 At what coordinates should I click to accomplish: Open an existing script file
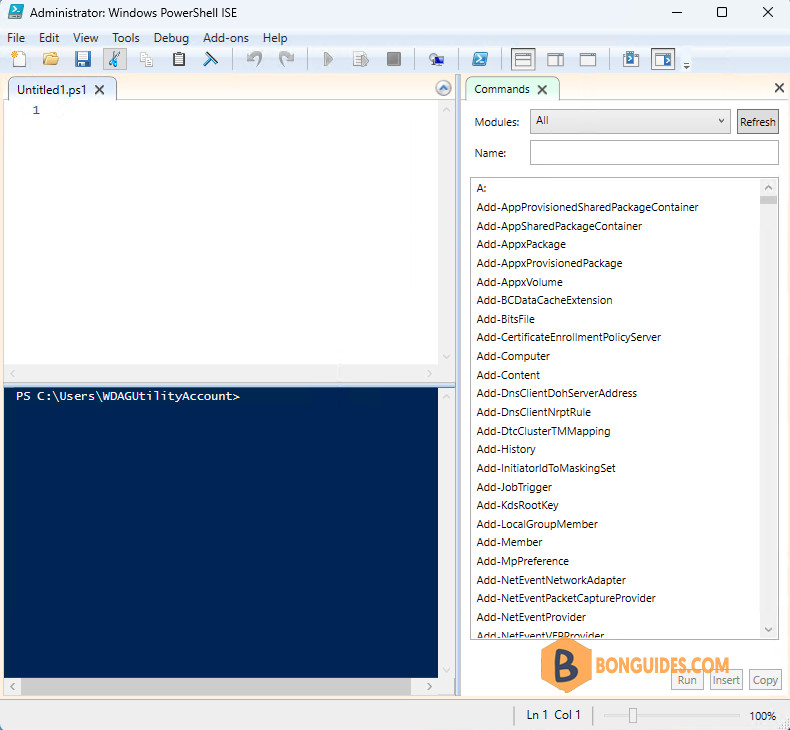coord(50,59)
